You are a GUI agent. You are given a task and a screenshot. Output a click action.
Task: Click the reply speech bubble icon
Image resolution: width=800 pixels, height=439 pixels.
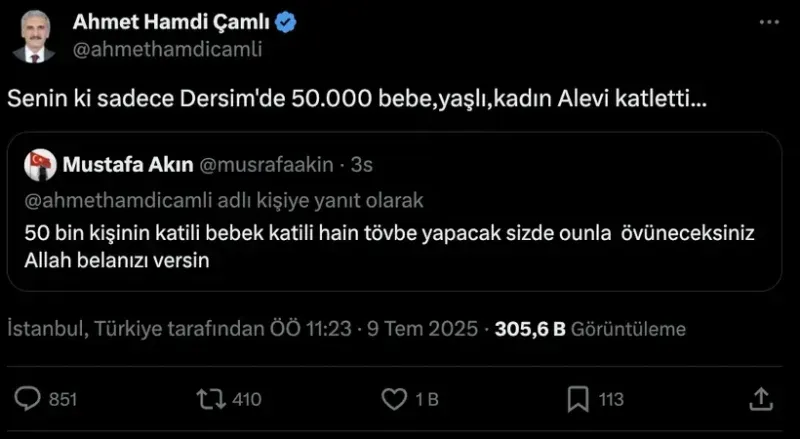click(27, 399)
